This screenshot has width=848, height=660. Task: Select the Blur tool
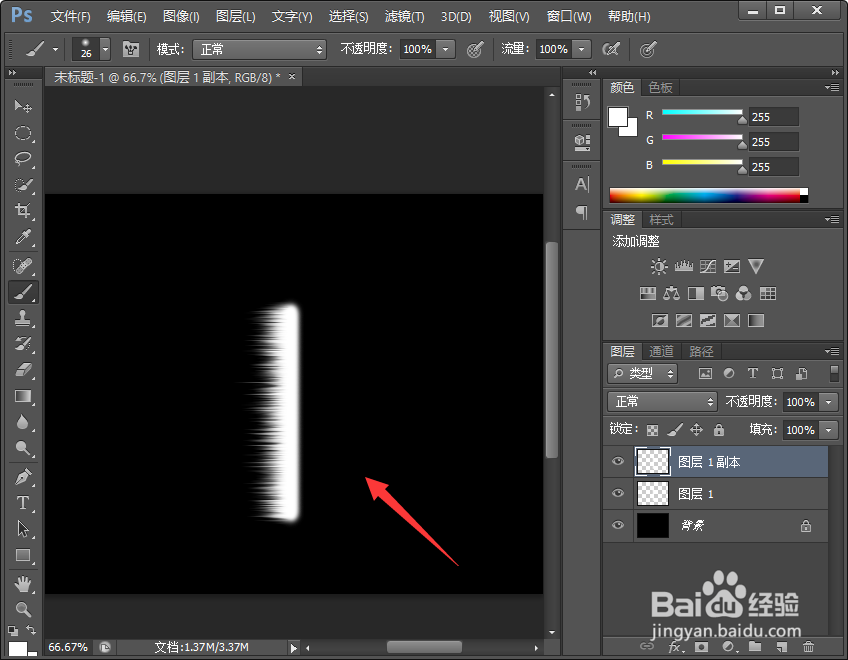coord(23,422)
